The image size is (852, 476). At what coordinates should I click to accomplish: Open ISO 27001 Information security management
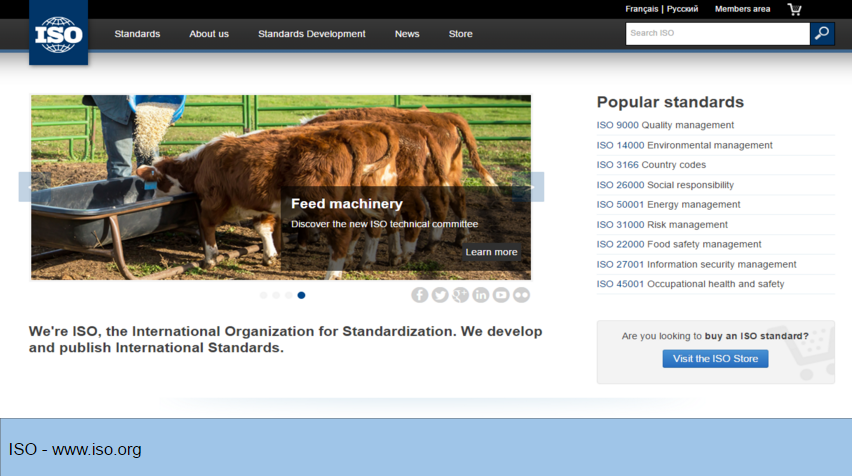pyautogui.click(x=697, y=264)
